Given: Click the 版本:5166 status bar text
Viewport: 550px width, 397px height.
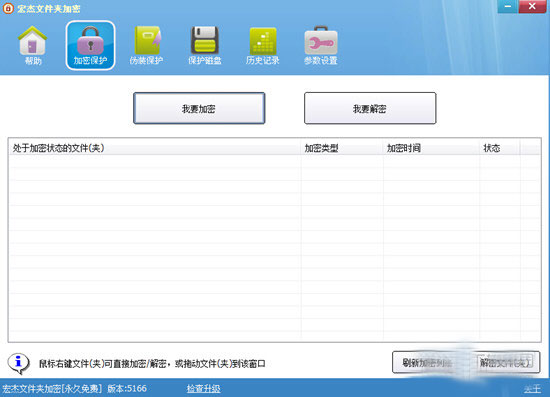Looking at the screenshot, I should pyautogui.click(x=127, y=389).
